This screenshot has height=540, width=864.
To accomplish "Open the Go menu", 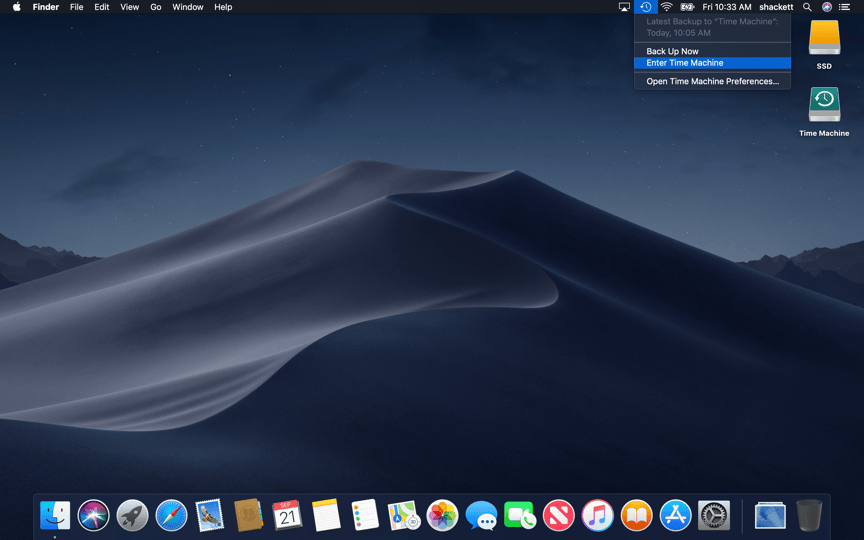I will point(156,7).
